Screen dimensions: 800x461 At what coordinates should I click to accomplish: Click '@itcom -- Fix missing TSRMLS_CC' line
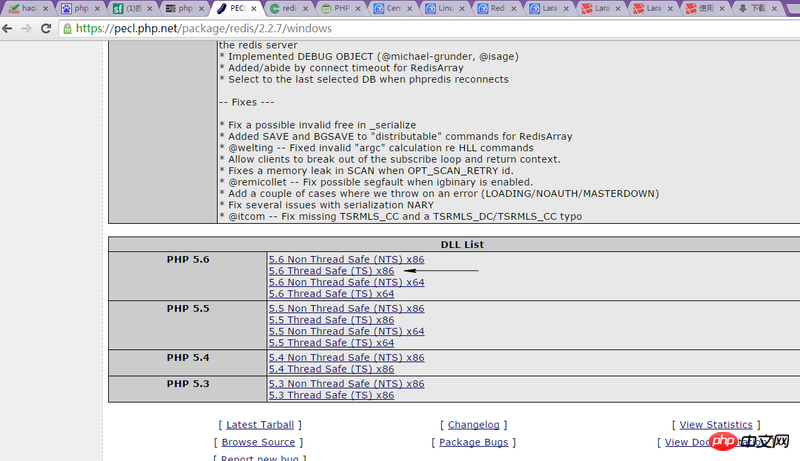[x=401, y=216]
